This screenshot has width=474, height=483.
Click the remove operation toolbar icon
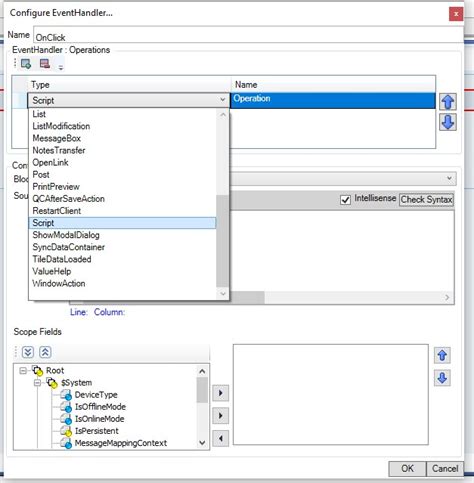point(45,63)
